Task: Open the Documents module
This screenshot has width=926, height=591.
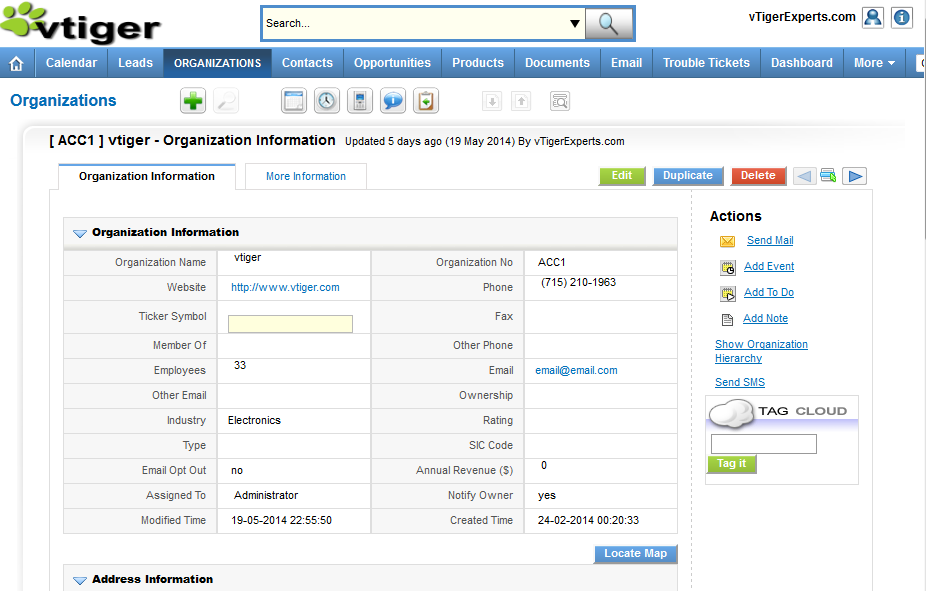Action: 557,63
